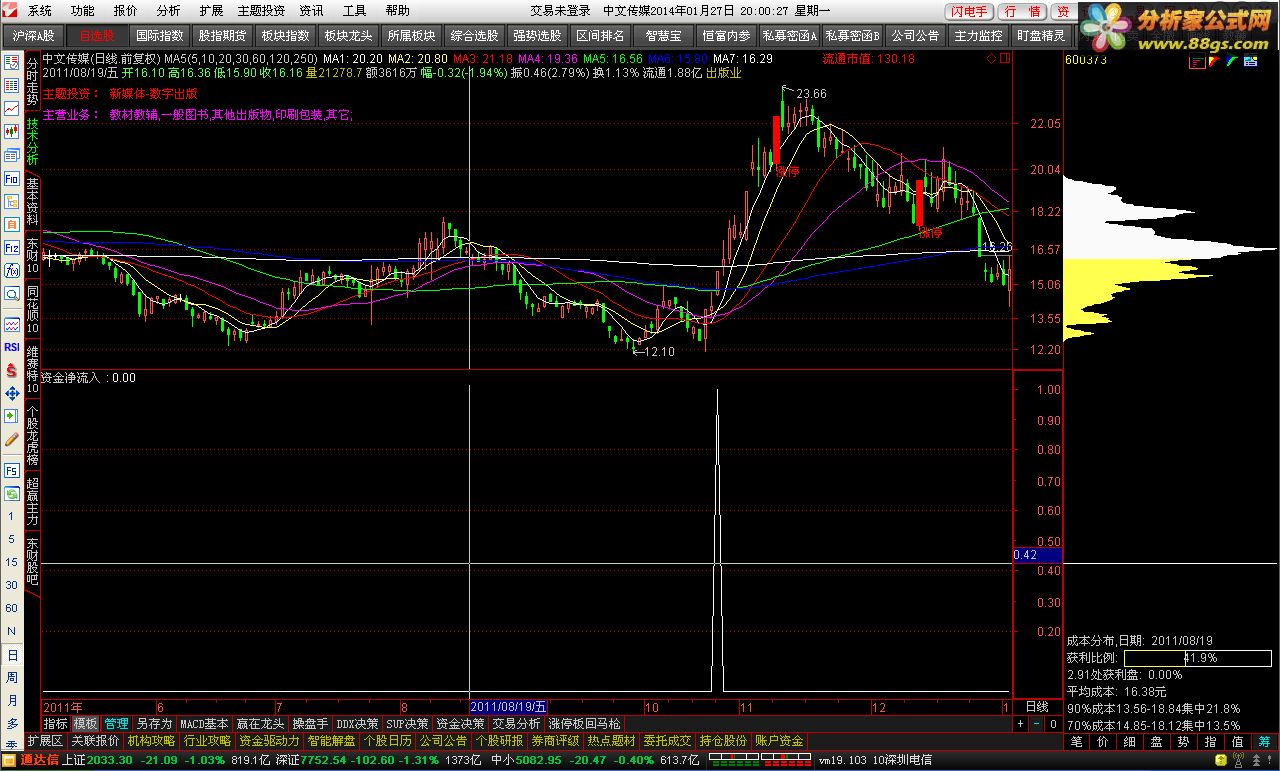Open 综合选股 toolbar button
1280x771 pixels.
coord(474,35)
